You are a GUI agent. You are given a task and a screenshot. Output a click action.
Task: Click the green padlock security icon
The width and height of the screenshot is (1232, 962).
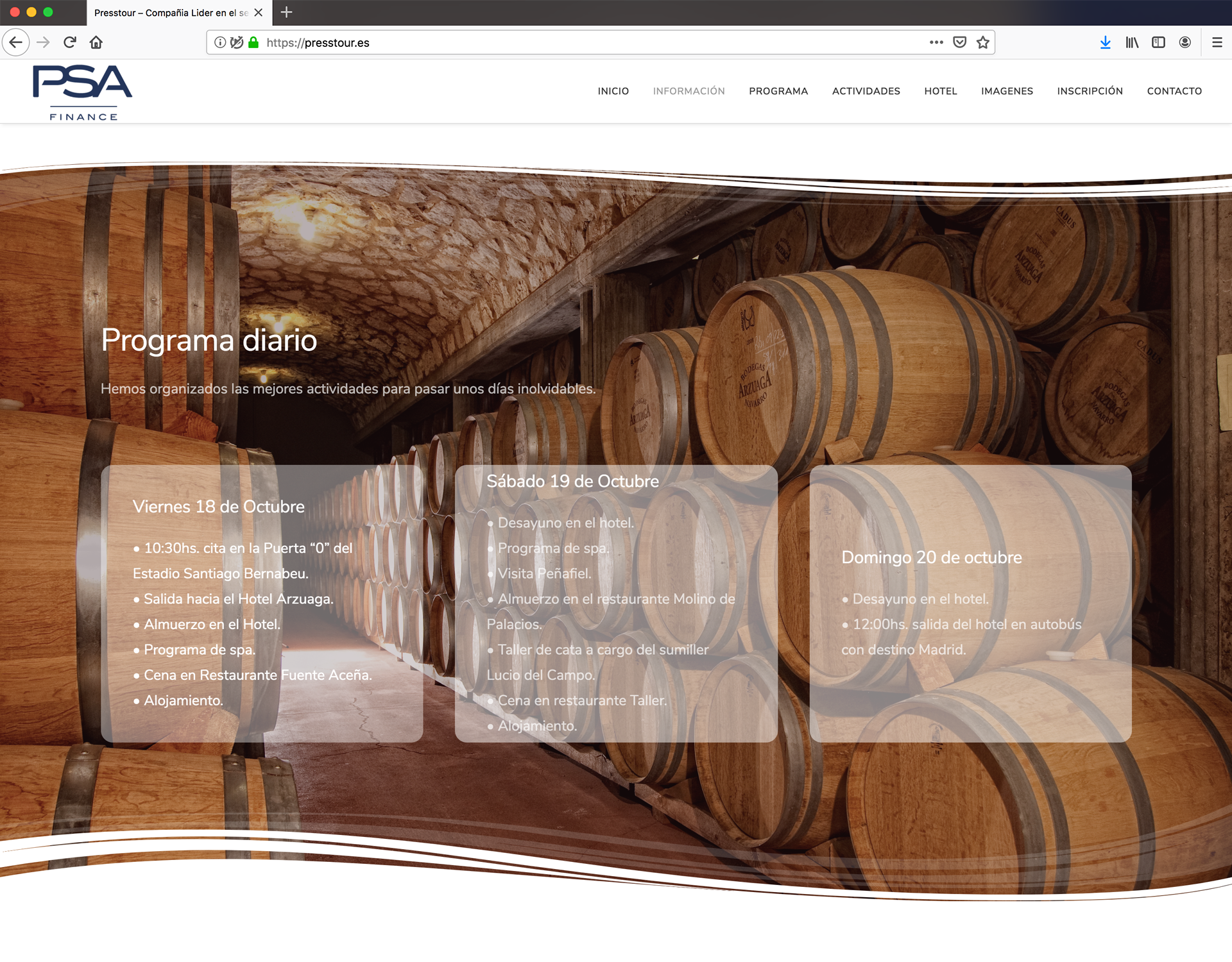pos(253,42)
